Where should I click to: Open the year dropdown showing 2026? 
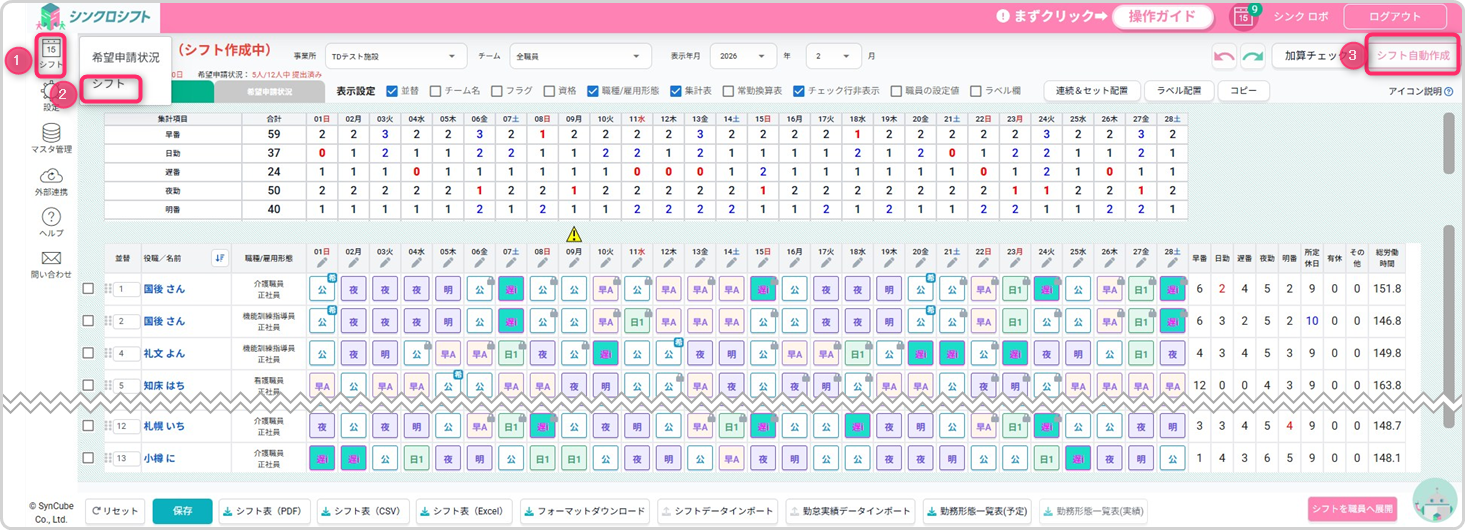pos(742,56)
